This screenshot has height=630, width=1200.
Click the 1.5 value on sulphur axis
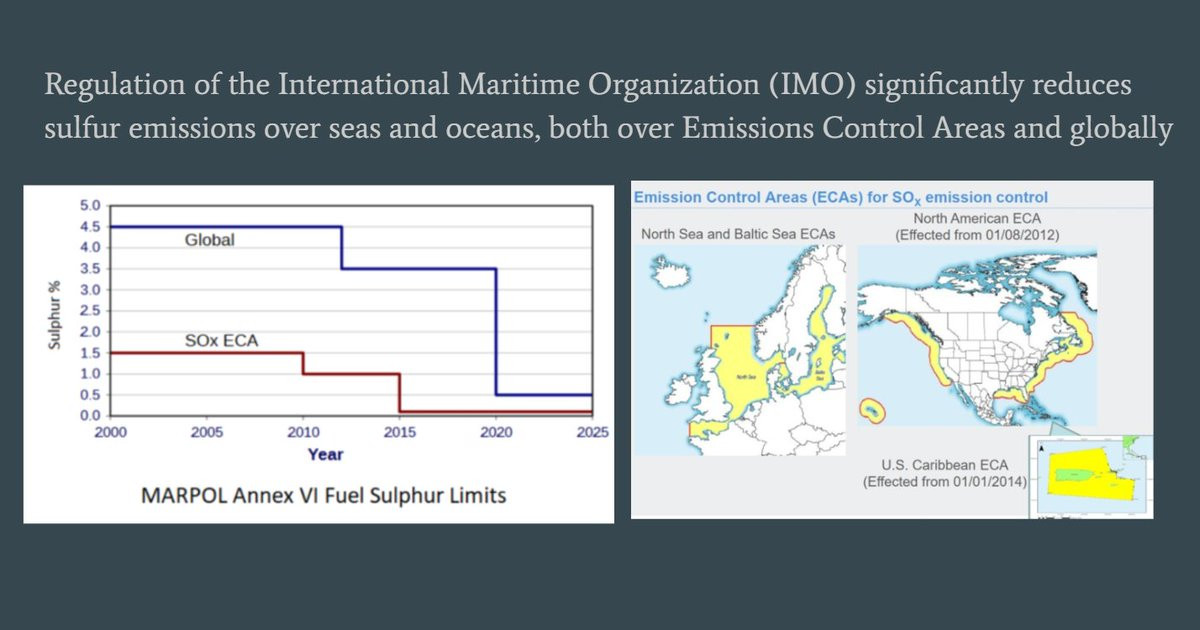90,353
